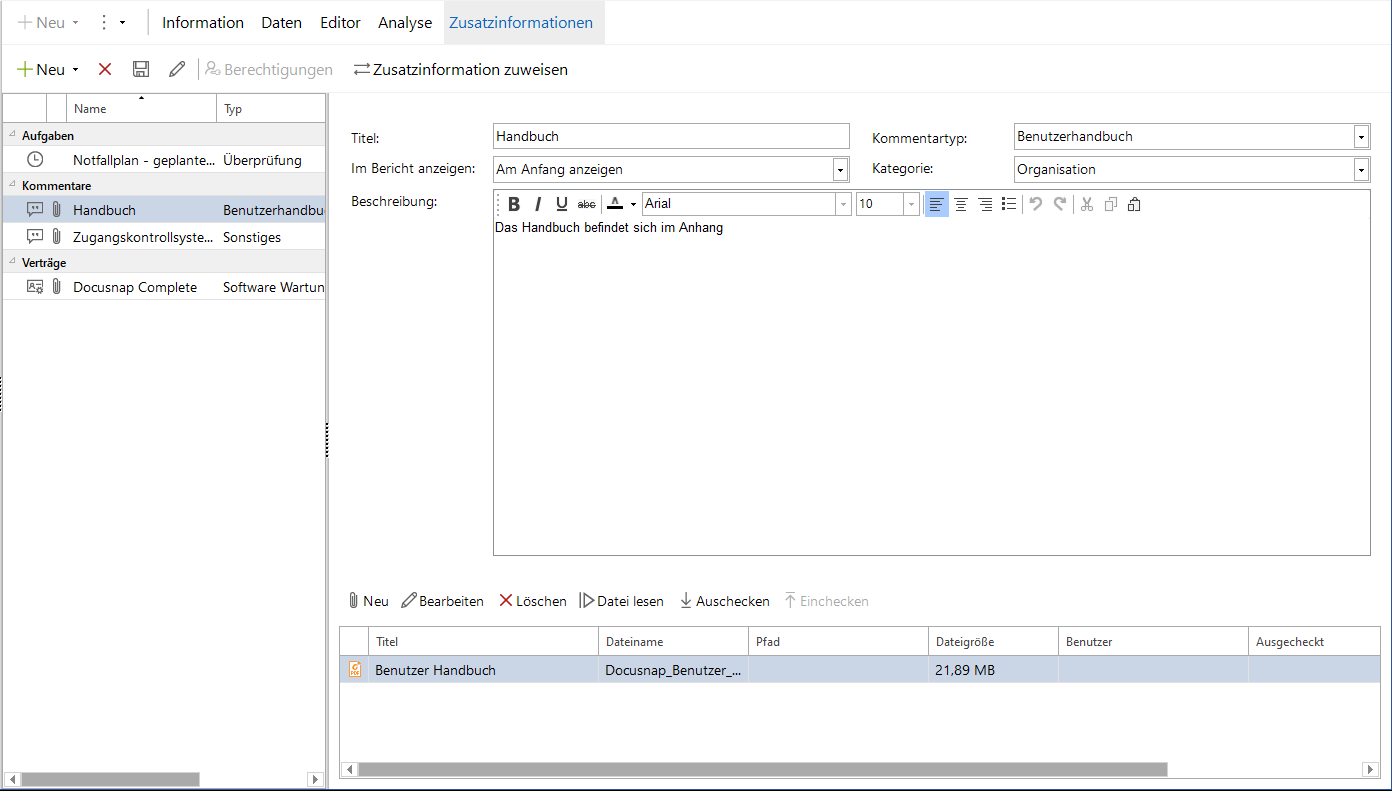Align text left in description editor
The image size is (1392, 791).
[937, 204]
